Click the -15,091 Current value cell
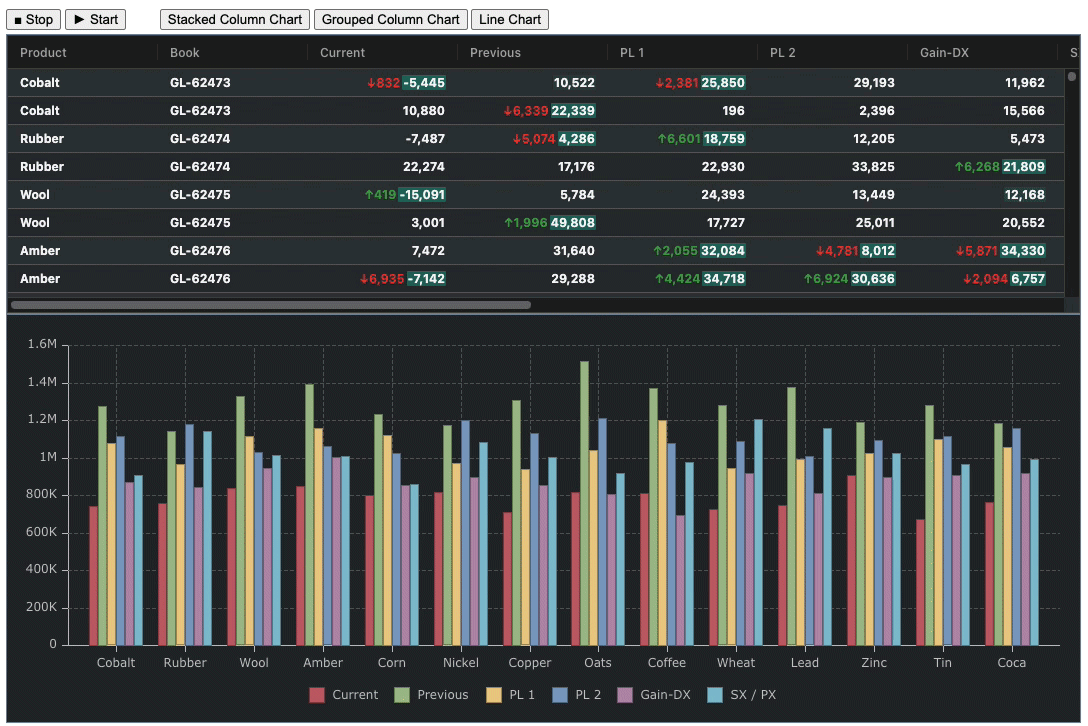1088x726 pixels. [382, 195]
